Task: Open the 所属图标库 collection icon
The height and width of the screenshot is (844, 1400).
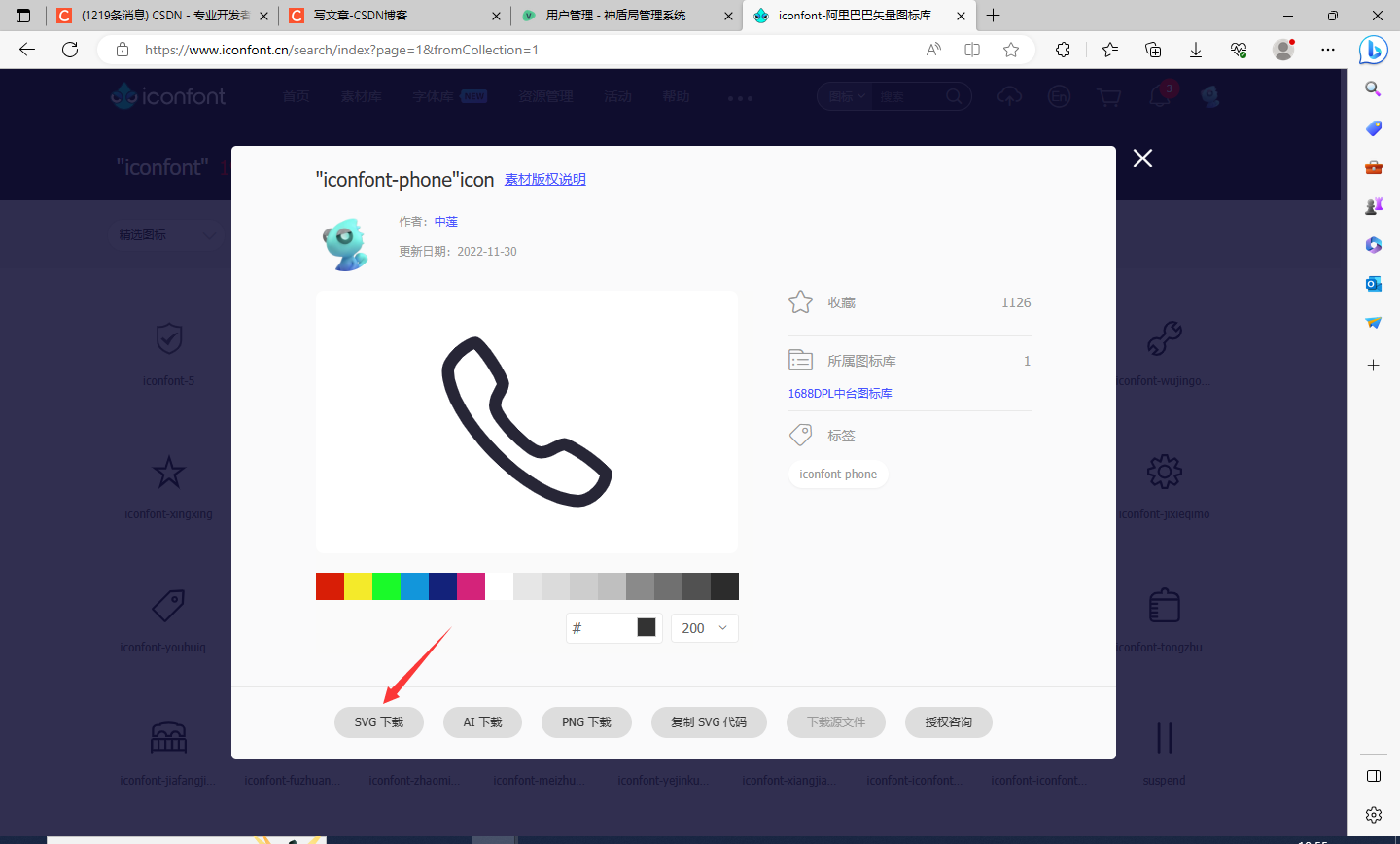Action: point(800,361)
